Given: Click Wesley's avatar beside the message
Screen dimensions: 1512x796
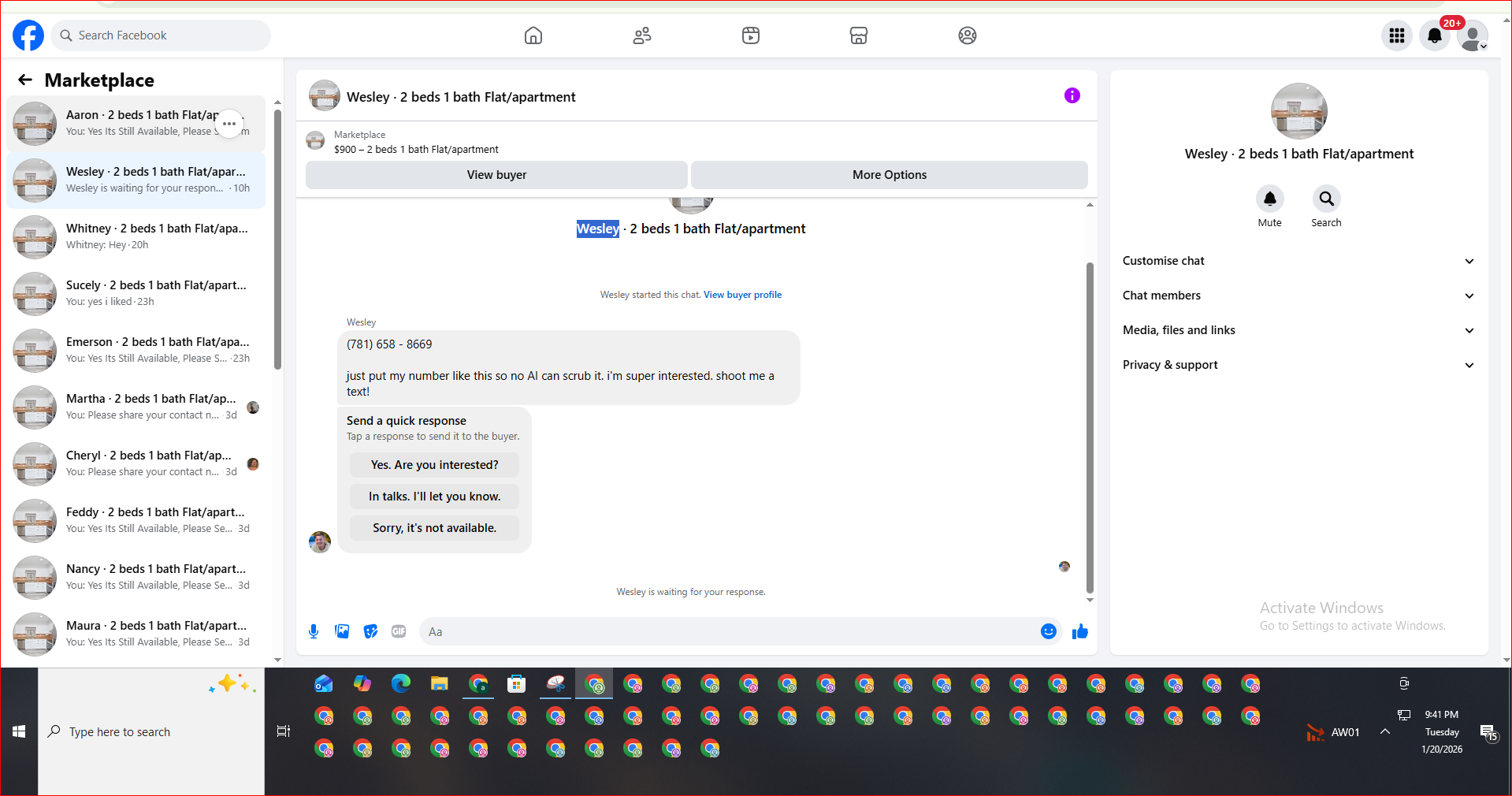Looking at the screenshot, I should point(320,542).
